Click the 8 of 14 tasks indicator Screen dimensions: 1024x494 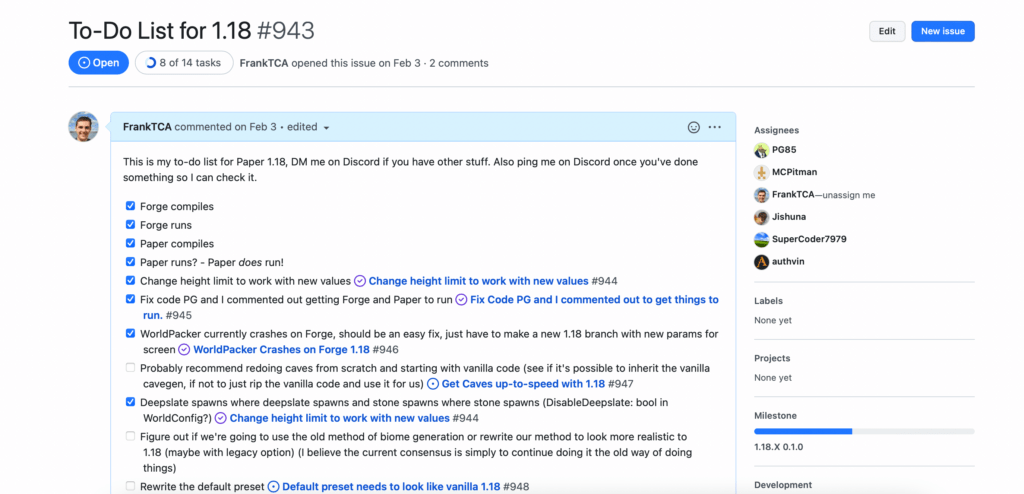184,63
